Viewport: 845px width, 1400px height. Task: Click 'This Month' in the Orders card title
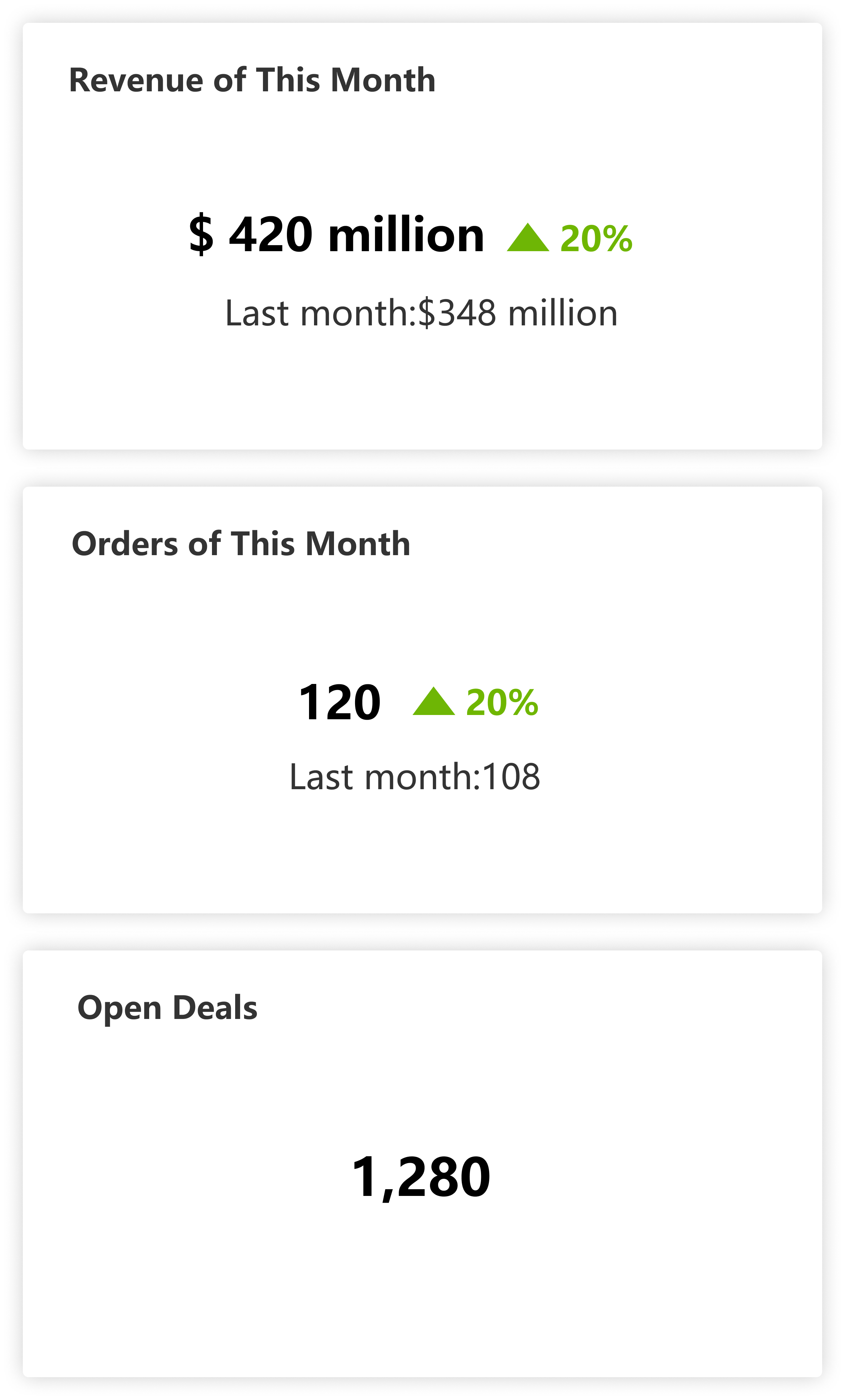320,544
